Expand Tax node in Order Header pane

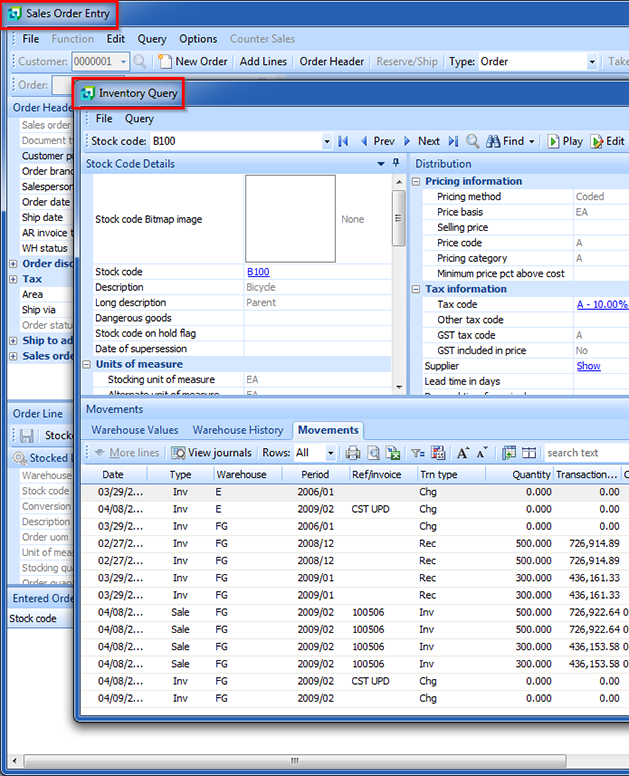click(13, 280)
